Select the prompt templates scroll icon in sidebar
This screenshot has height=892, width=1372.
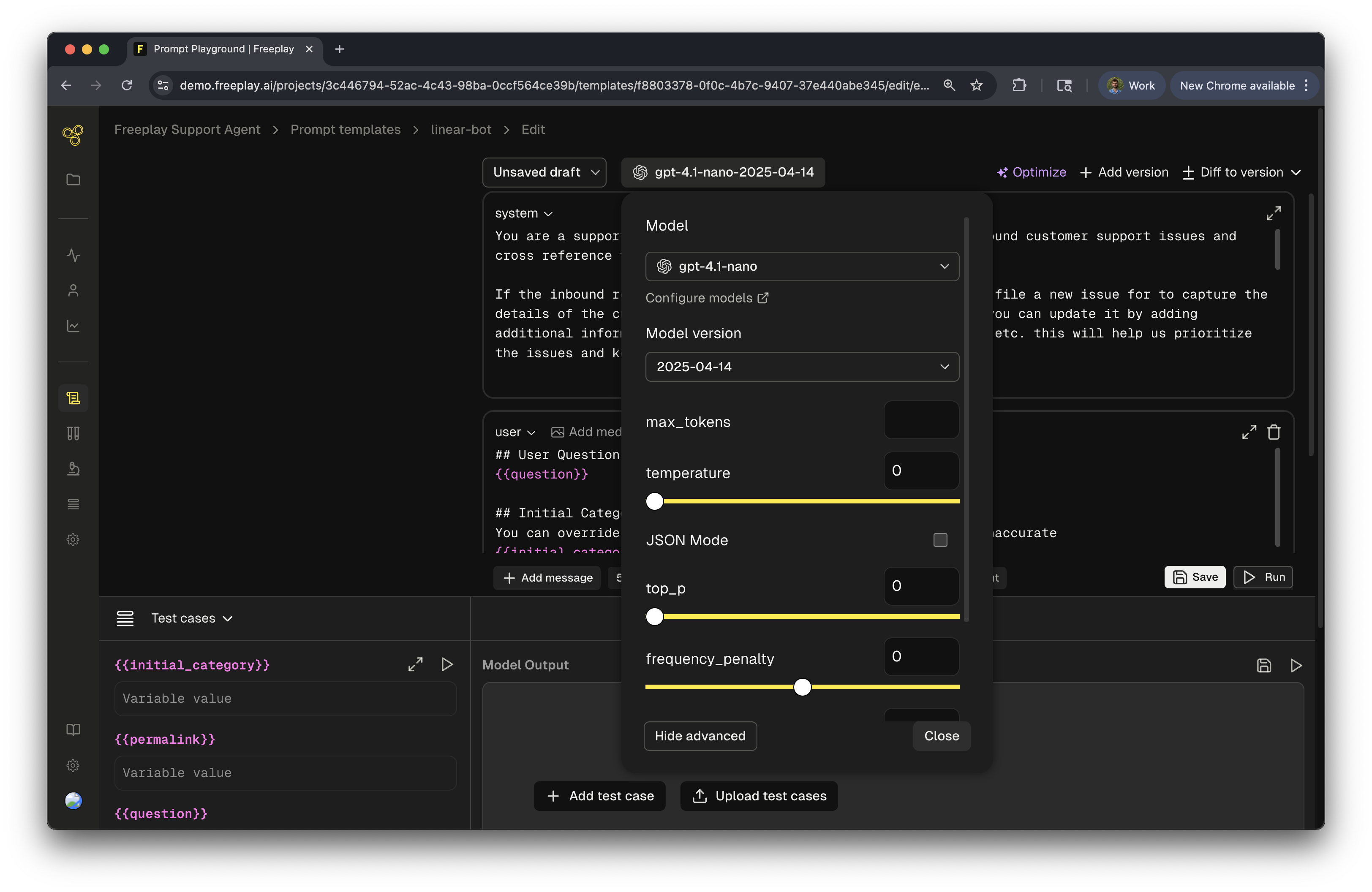click(x=73, y=398)
